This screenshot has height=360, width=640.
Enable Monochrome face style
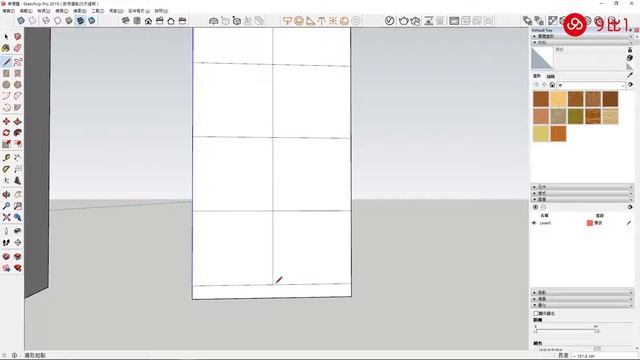tap(92, 20)
